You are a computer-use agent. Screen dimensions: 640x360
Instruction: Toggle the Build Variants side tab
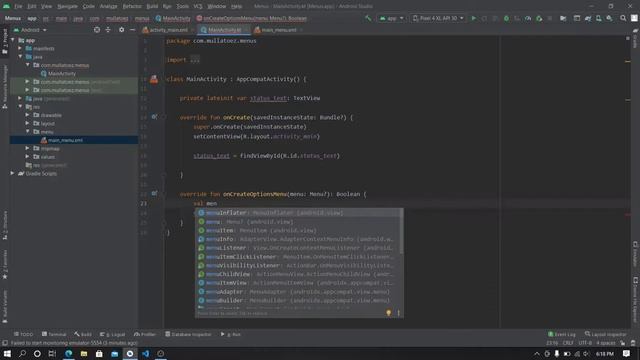[x=5, y=306]
